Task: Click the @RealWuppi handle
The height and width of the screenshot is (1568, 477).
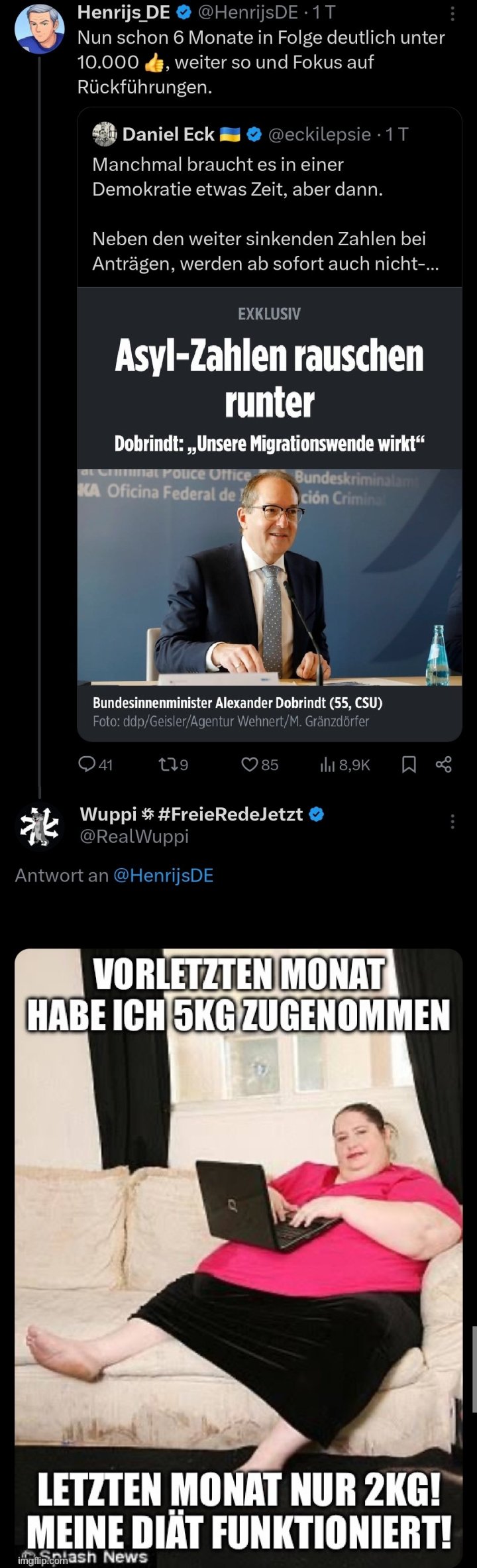Action: click(134, 836)
